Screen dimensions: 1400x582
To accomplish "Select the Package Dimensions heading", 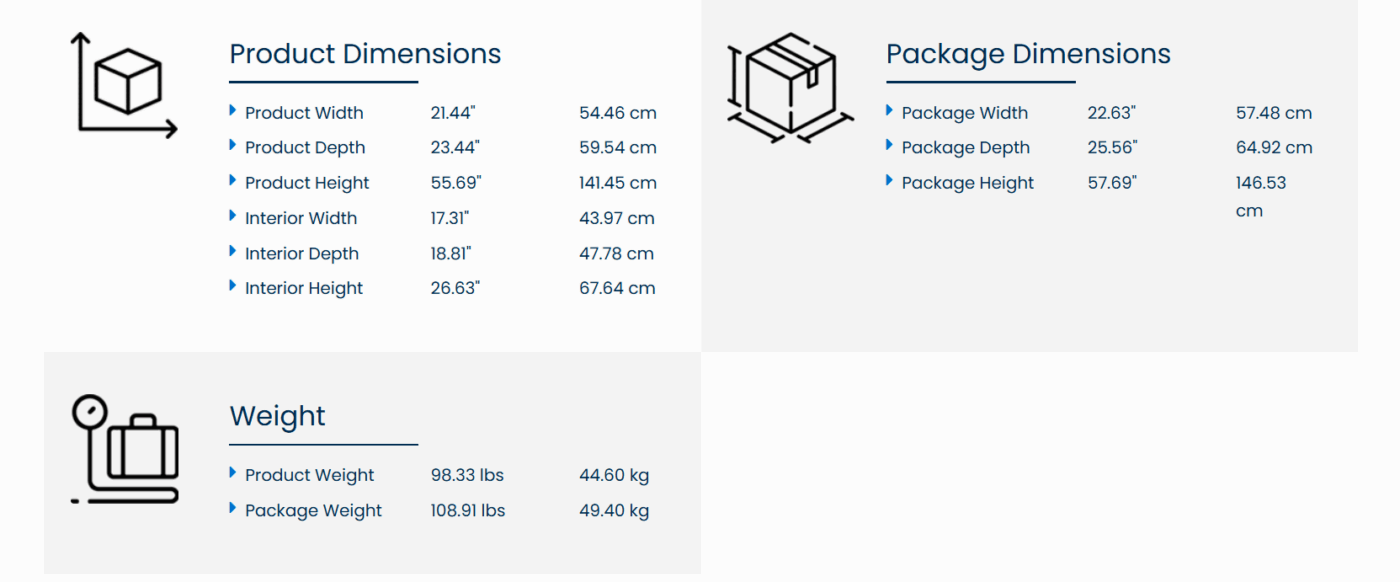I will coord(1028,54).
